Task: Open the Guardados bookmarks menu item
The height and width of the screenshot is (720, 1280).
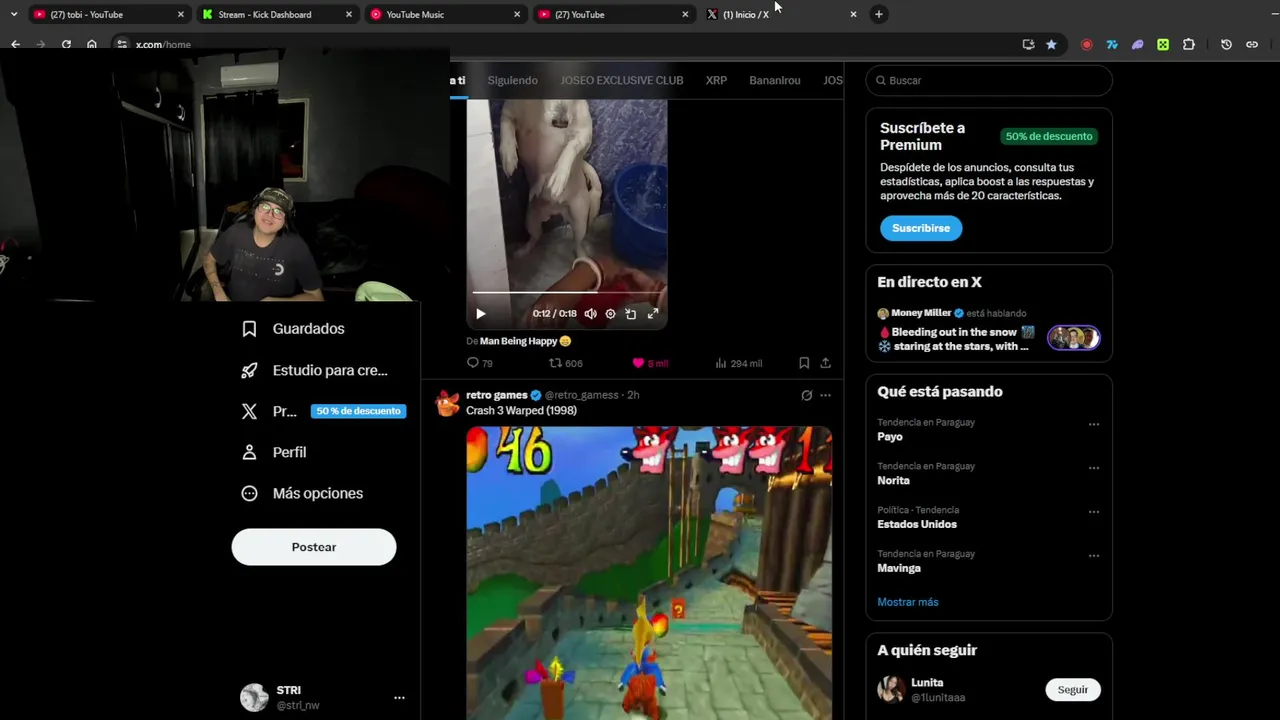Action: (293, 329)
